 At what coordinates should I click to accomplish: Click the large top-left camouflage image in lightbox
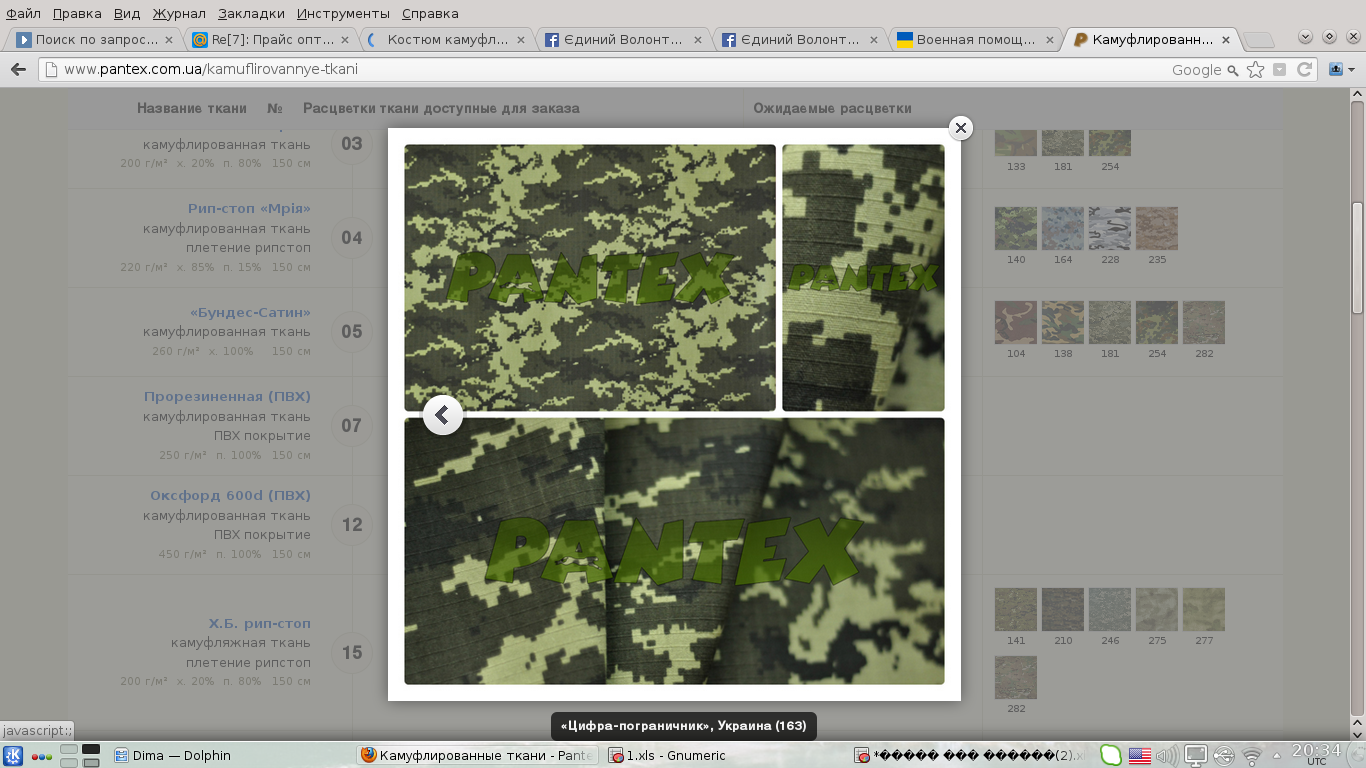click(x=590, y=278)
